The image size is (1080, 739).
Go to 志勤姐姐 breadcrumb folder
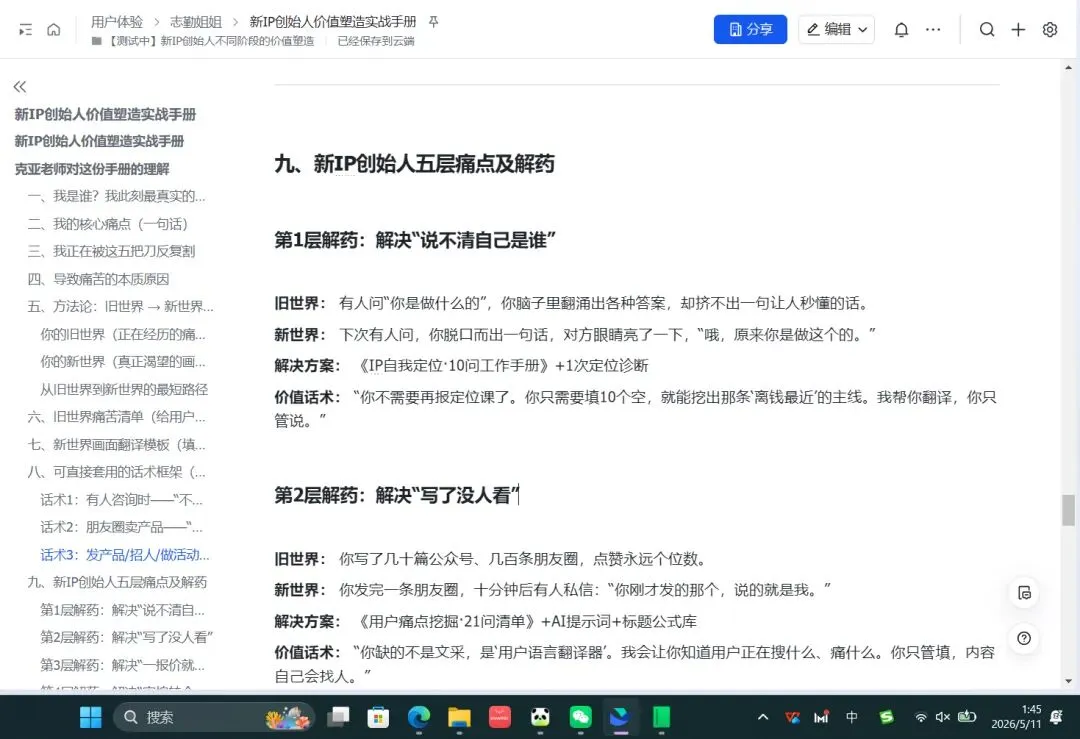[x=196, y=22]
